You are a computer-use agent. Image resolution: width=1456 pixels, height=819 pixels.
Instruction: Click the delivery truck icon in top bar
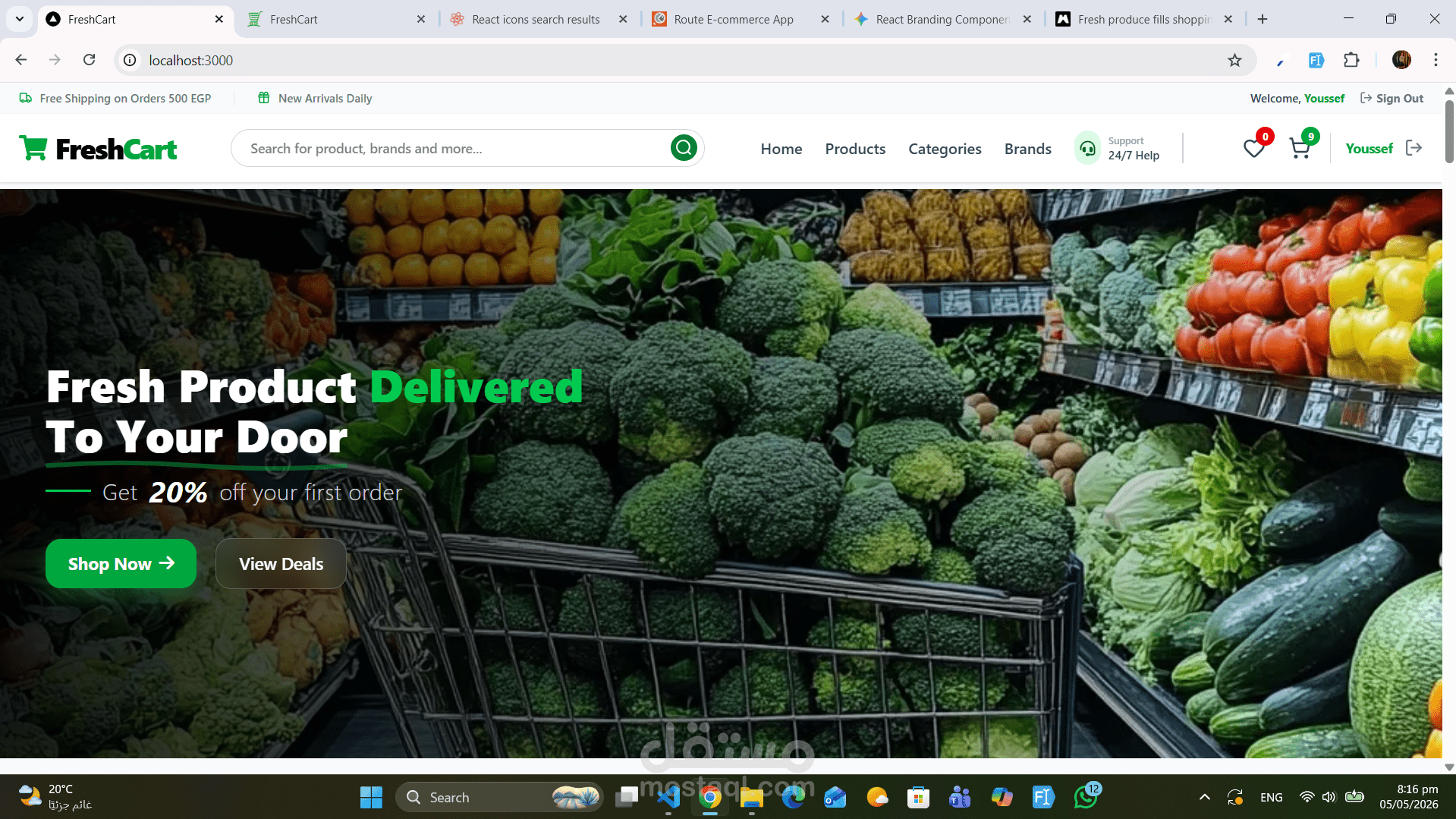click(x=25, y=98)
